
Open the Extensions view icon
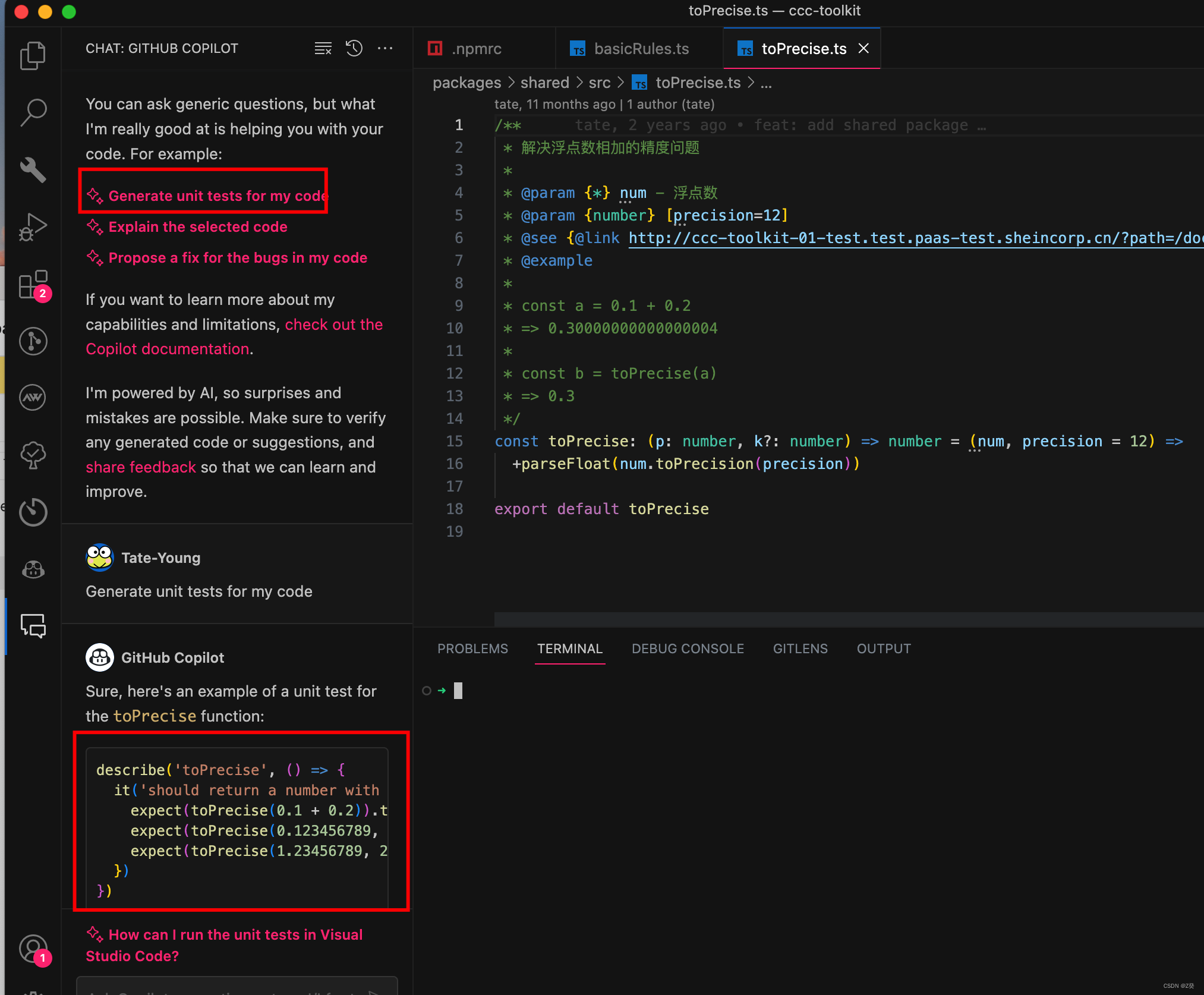coord(33,285)
